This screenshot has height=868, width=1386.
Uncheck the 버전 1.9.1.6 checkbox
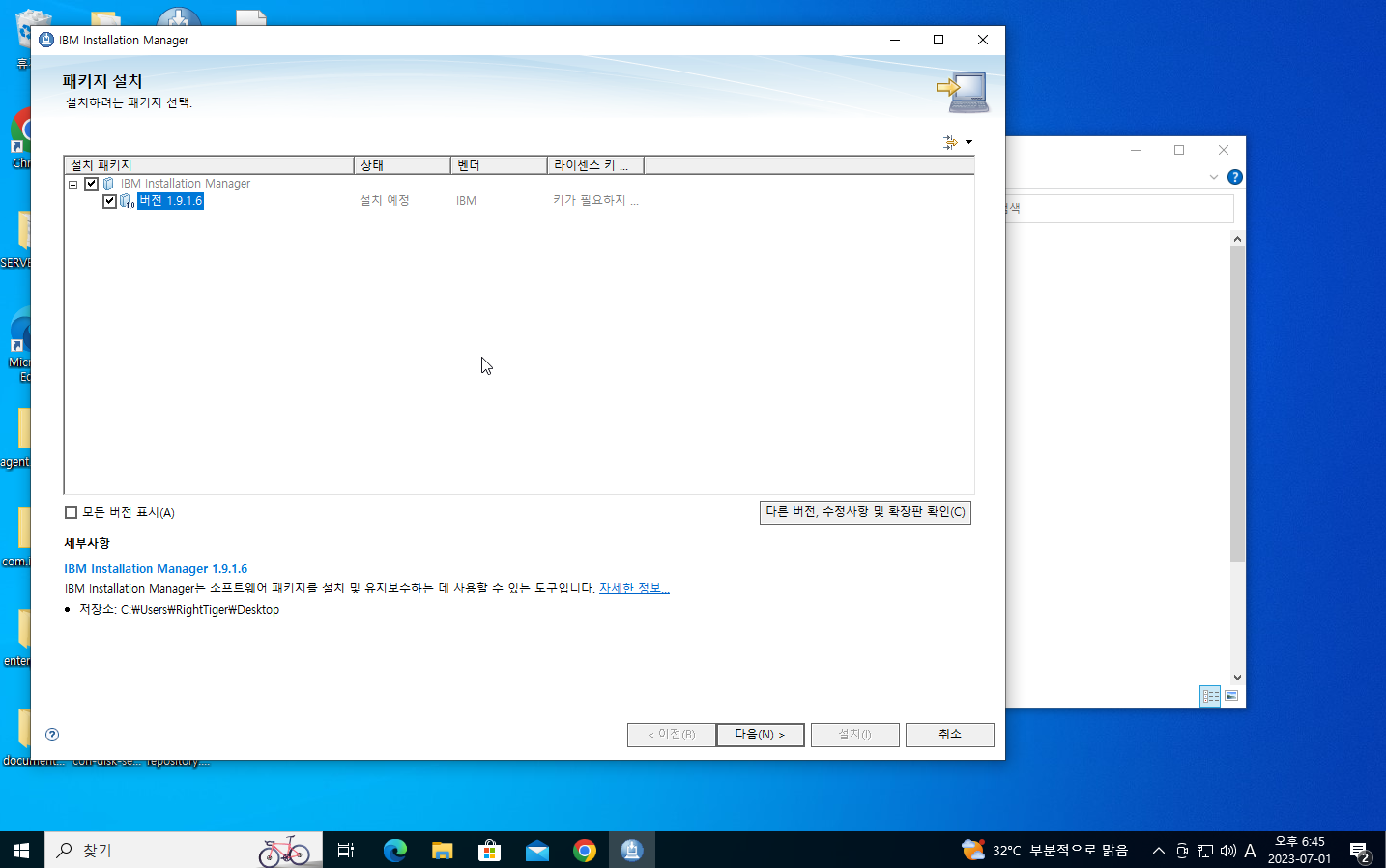point(109,201)
